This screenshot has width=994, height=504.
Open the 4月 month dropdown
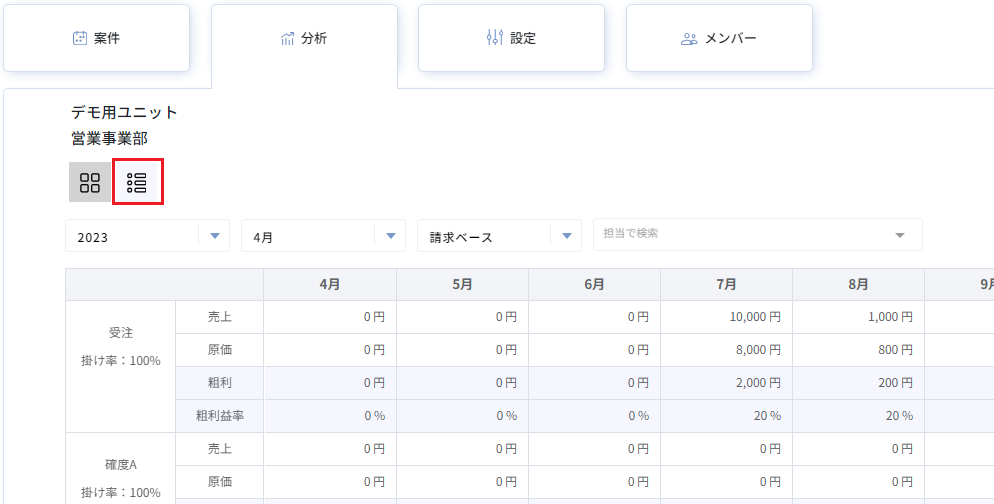pos(323,236)
